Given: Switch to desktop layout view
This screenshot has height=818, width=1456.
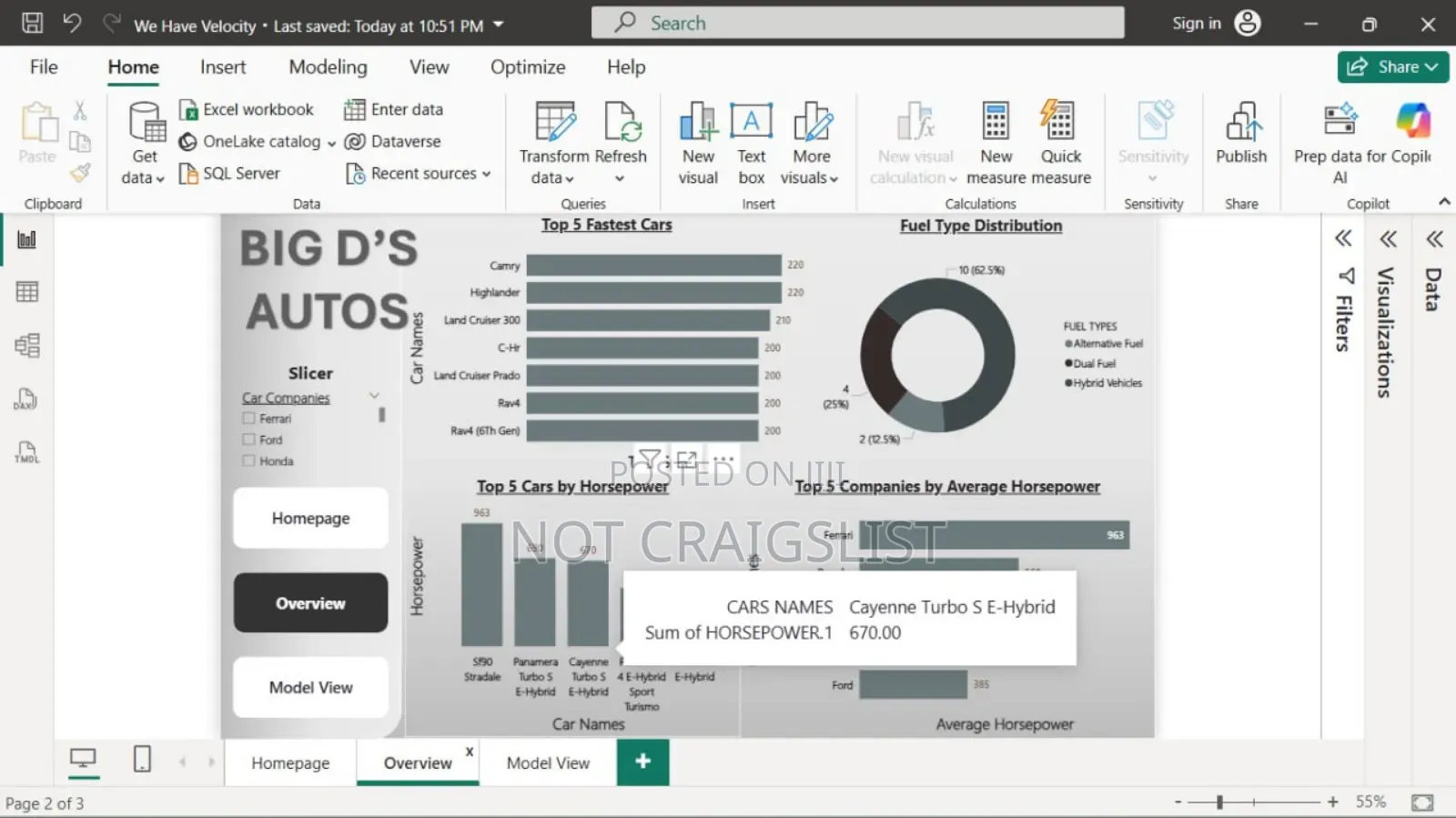Looking at the screenshot, I should click(84, 759).
